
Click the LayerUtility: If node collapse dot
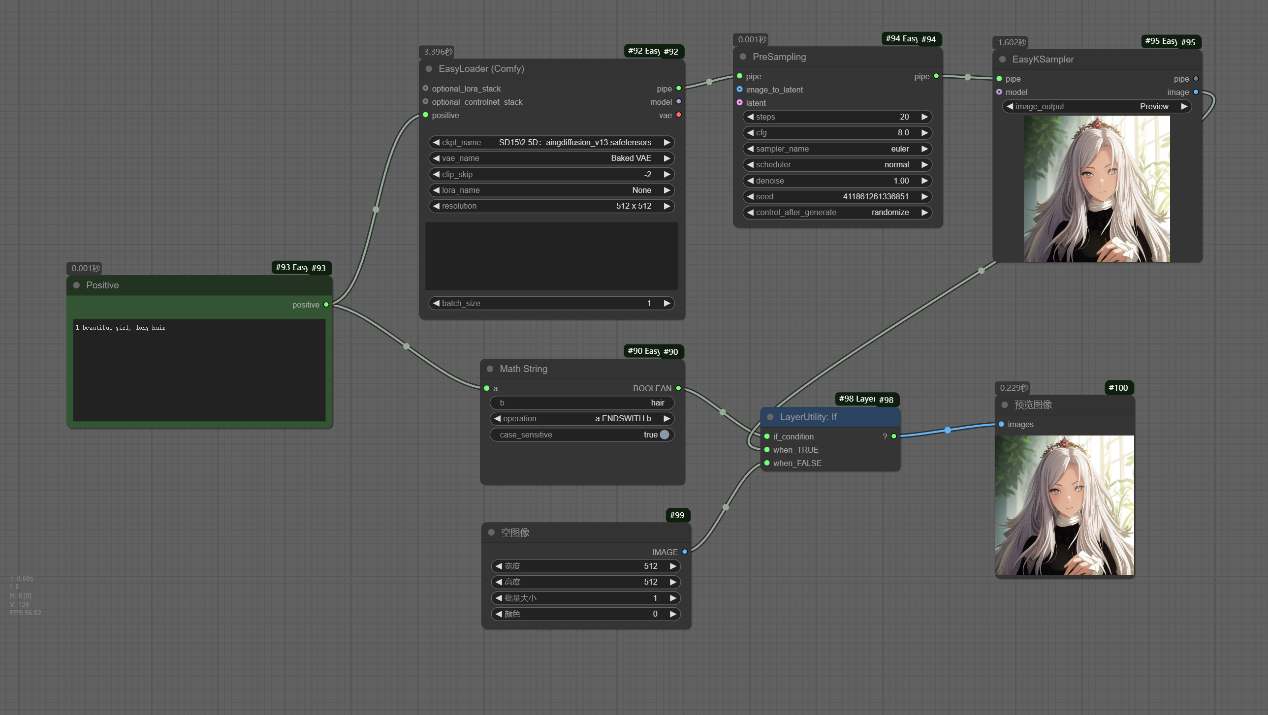coord(770,417)
